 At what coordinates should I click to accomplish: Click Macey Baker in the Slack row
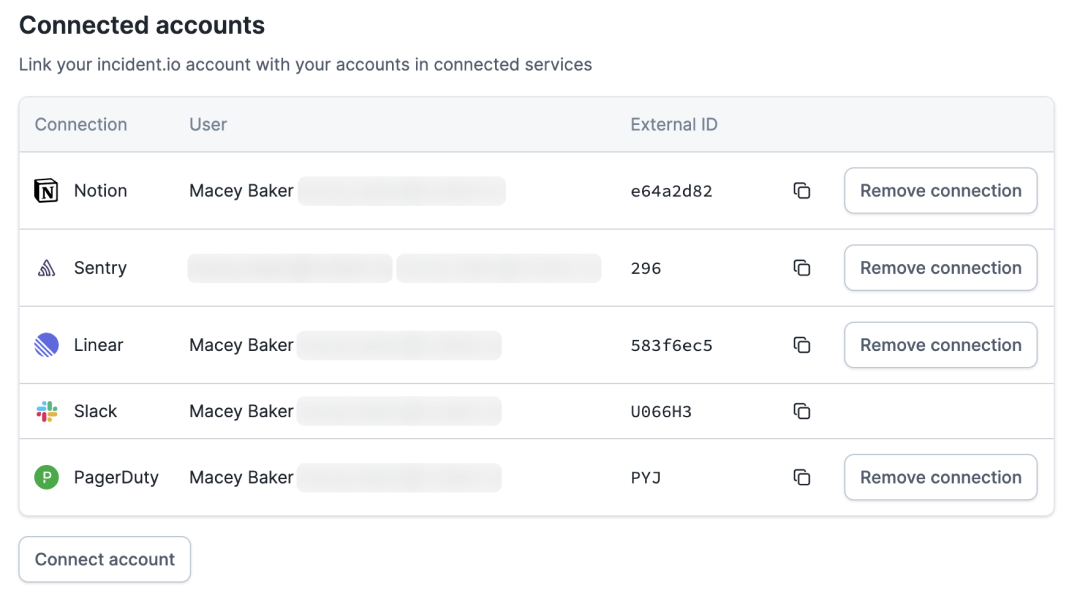click(241, 411)
